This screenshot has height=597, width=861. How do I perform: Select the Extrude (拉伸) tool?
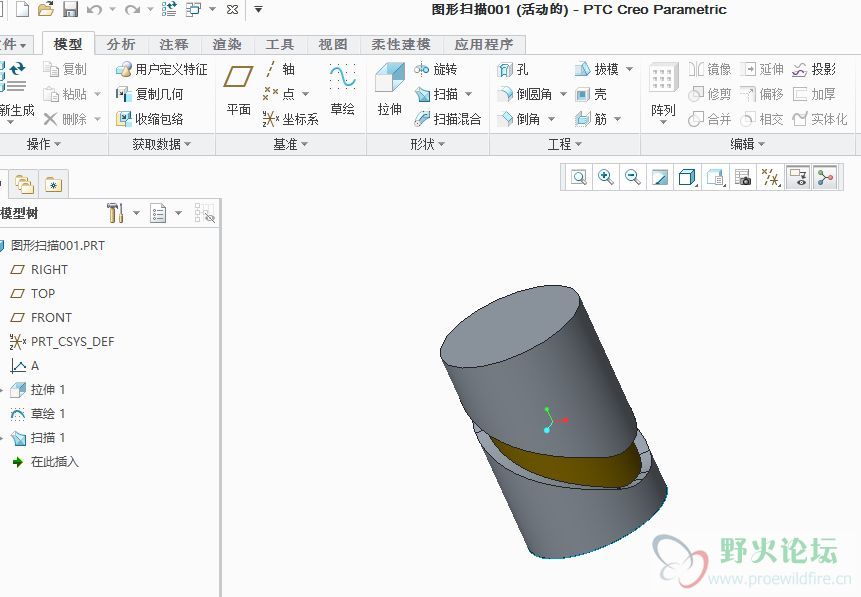tap(389, 90)
